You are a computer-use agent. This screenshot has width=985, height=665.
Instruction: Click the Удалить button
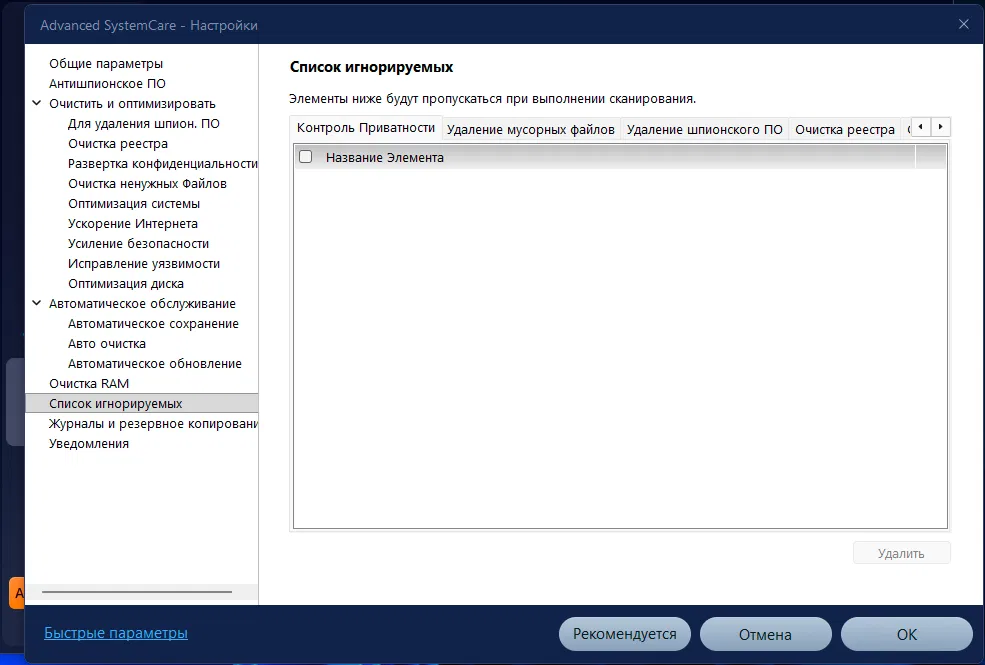pyautogui.click(x=901, y=553)
